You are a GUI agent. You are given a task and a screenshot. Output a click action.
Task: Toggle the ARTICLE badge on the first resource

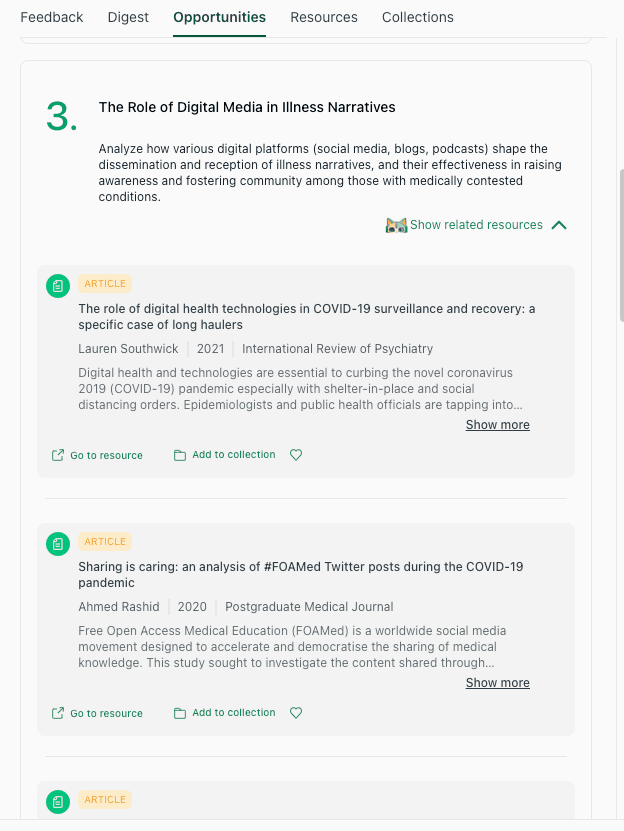pyautogui.click(x=104, y=283)
